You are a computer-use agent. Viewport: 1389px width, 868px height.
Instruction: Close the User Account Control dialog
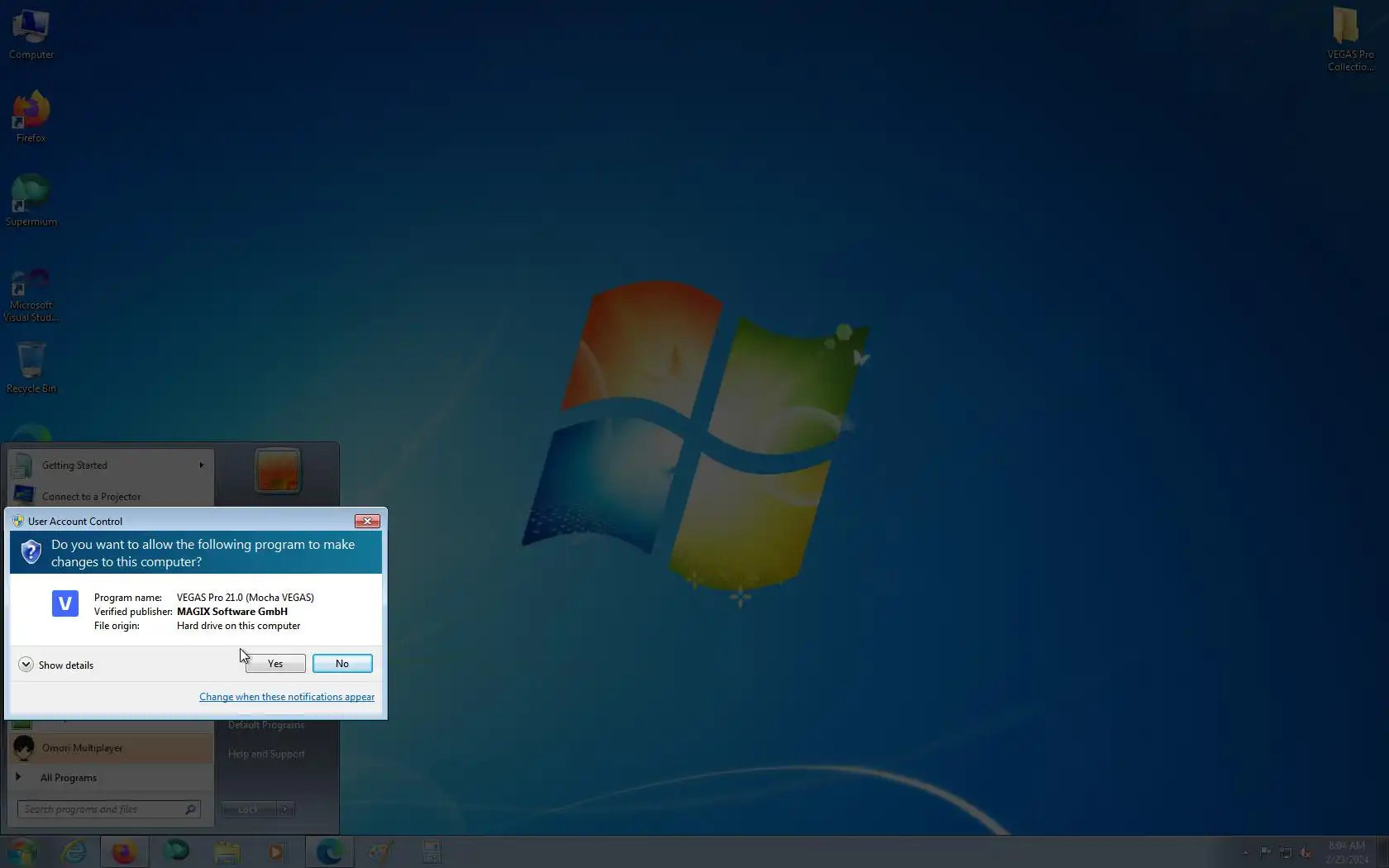click(367, 521)
